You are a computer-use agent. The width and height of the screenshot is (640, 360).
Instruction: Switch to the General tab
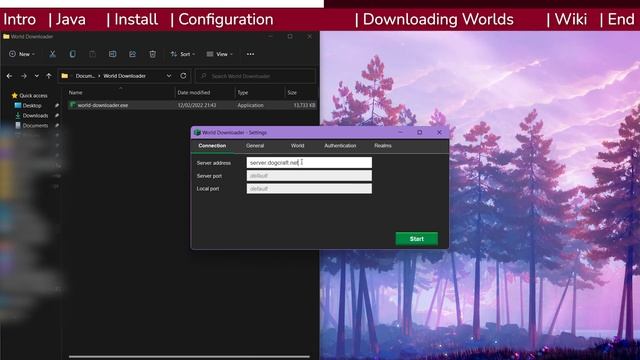pyautogui.click(x=255, y=146)
